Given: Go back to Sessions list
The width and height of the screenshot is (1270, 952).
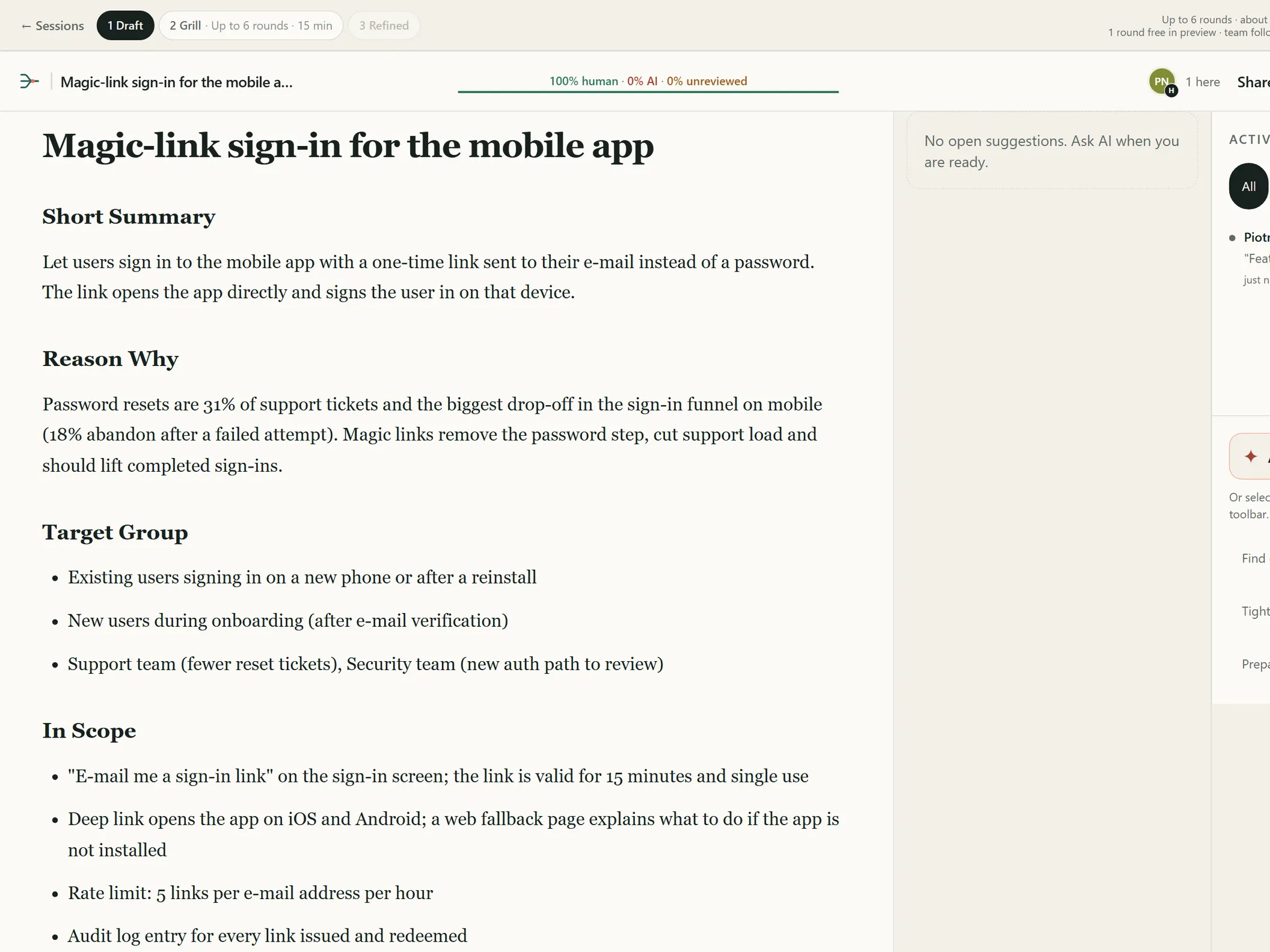Looking at the screenshot, I should tap(52, 26).
